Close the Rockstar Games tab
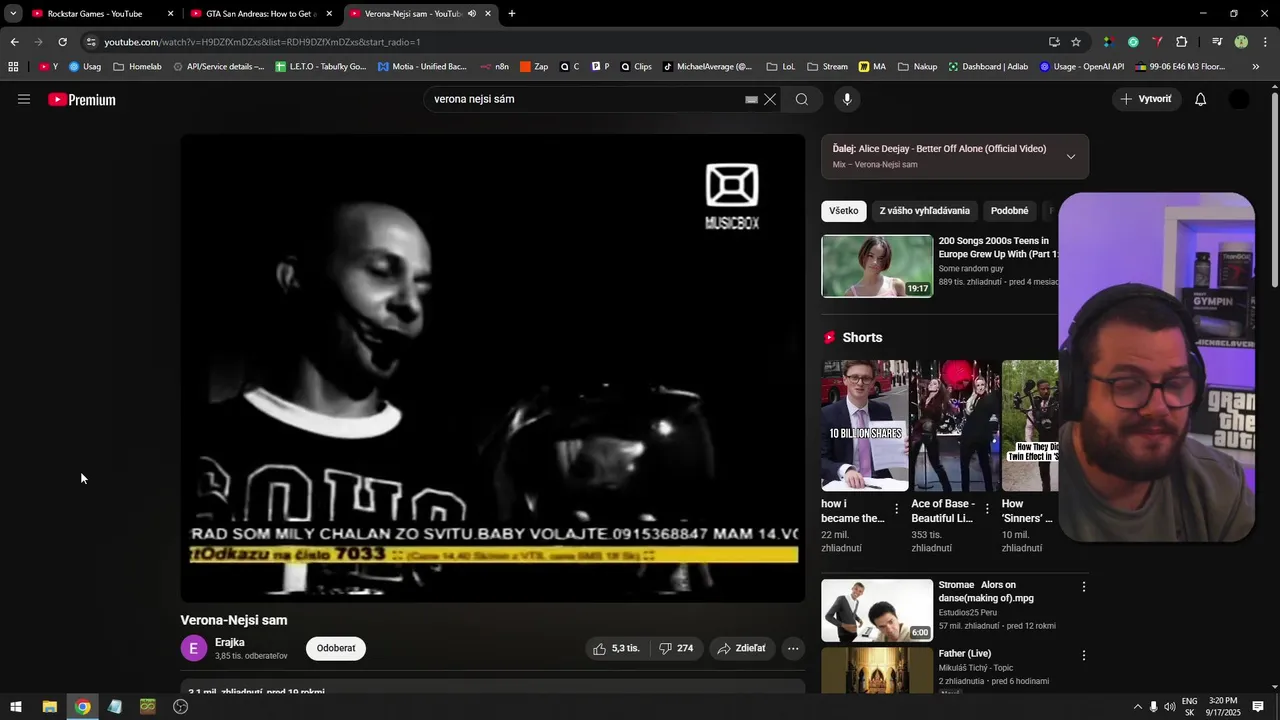The height and width of the screenshot is (720, 1280). 170,14
